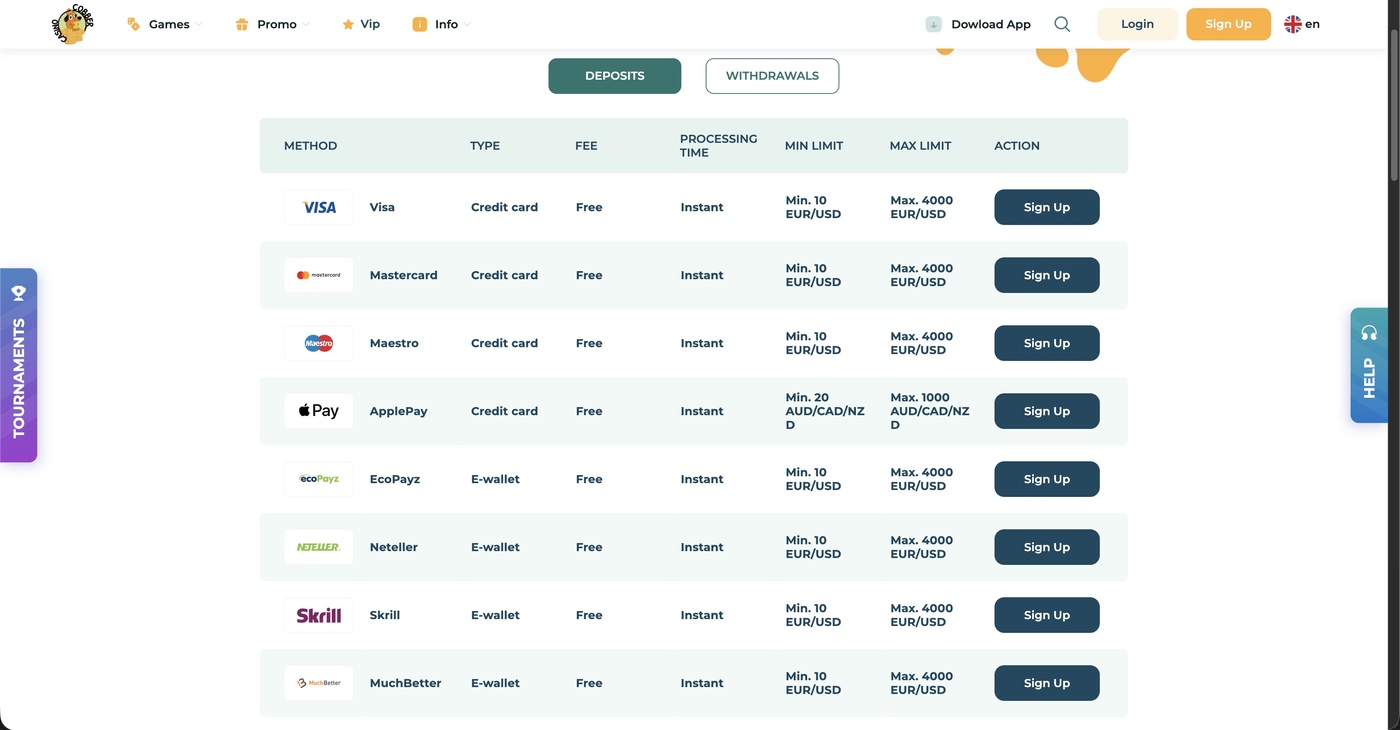The width and height of the screenshot is (1400, 730).
Task: Click the Promo gift icon
Action: 241,24
